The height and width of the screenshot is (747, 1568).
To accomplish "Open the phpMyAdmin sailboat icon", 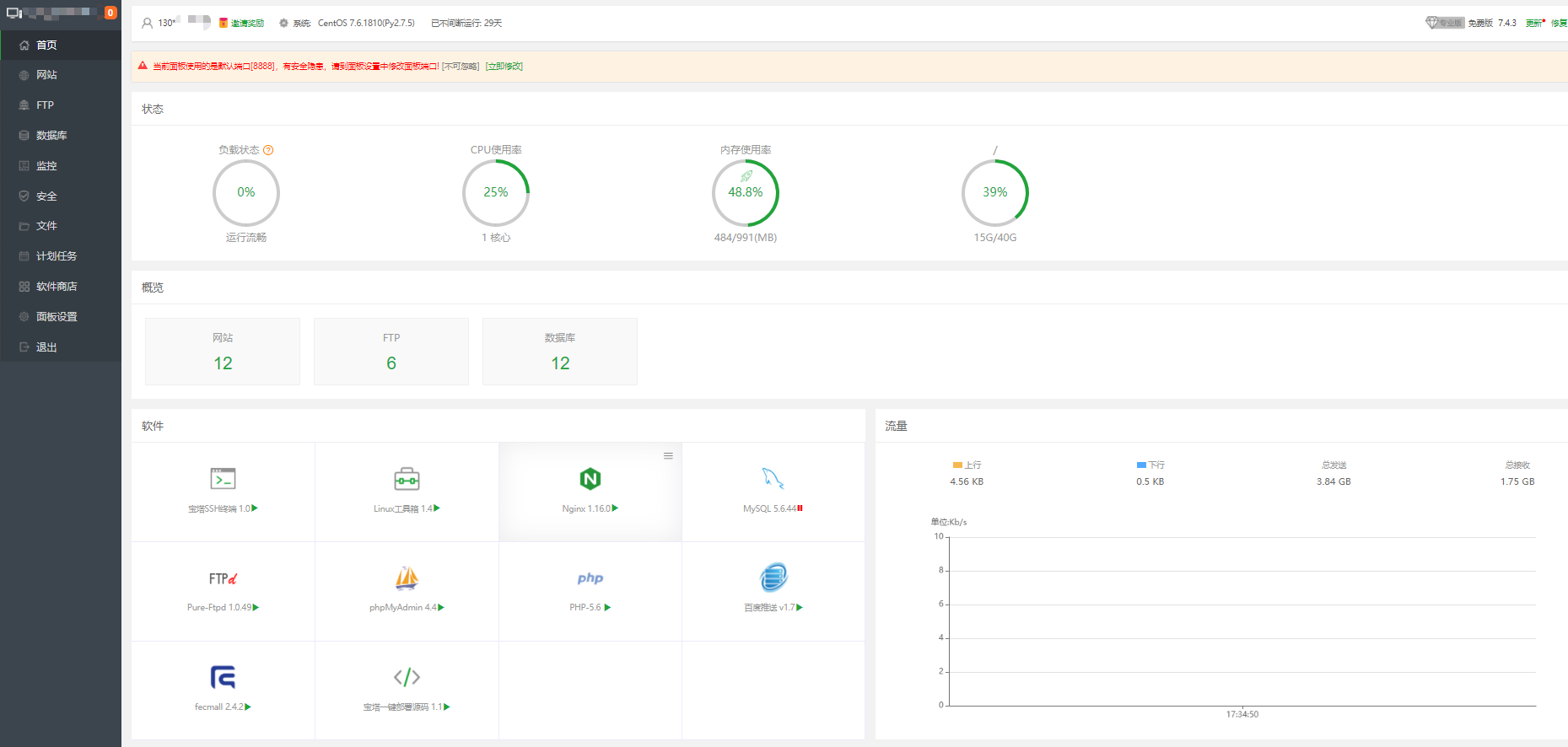I will [x=407, y=578].
